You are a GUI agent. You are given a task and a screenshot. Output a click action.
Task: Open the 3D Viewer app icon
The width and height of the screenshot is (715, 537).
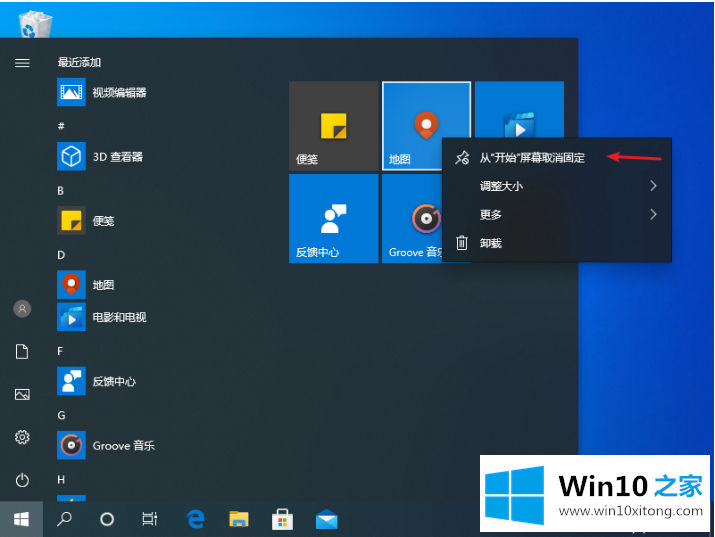coord(71,156)
